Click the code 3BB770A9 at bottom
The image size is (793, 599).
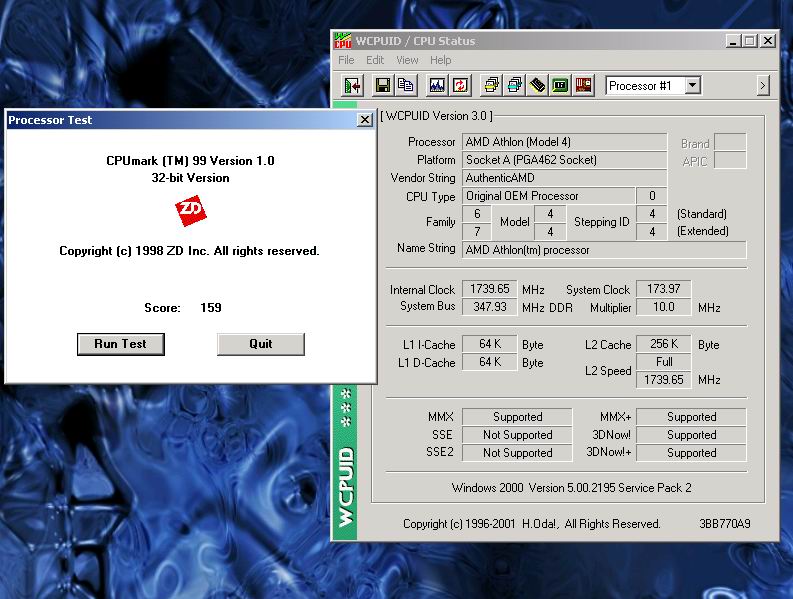click(725, 524)
